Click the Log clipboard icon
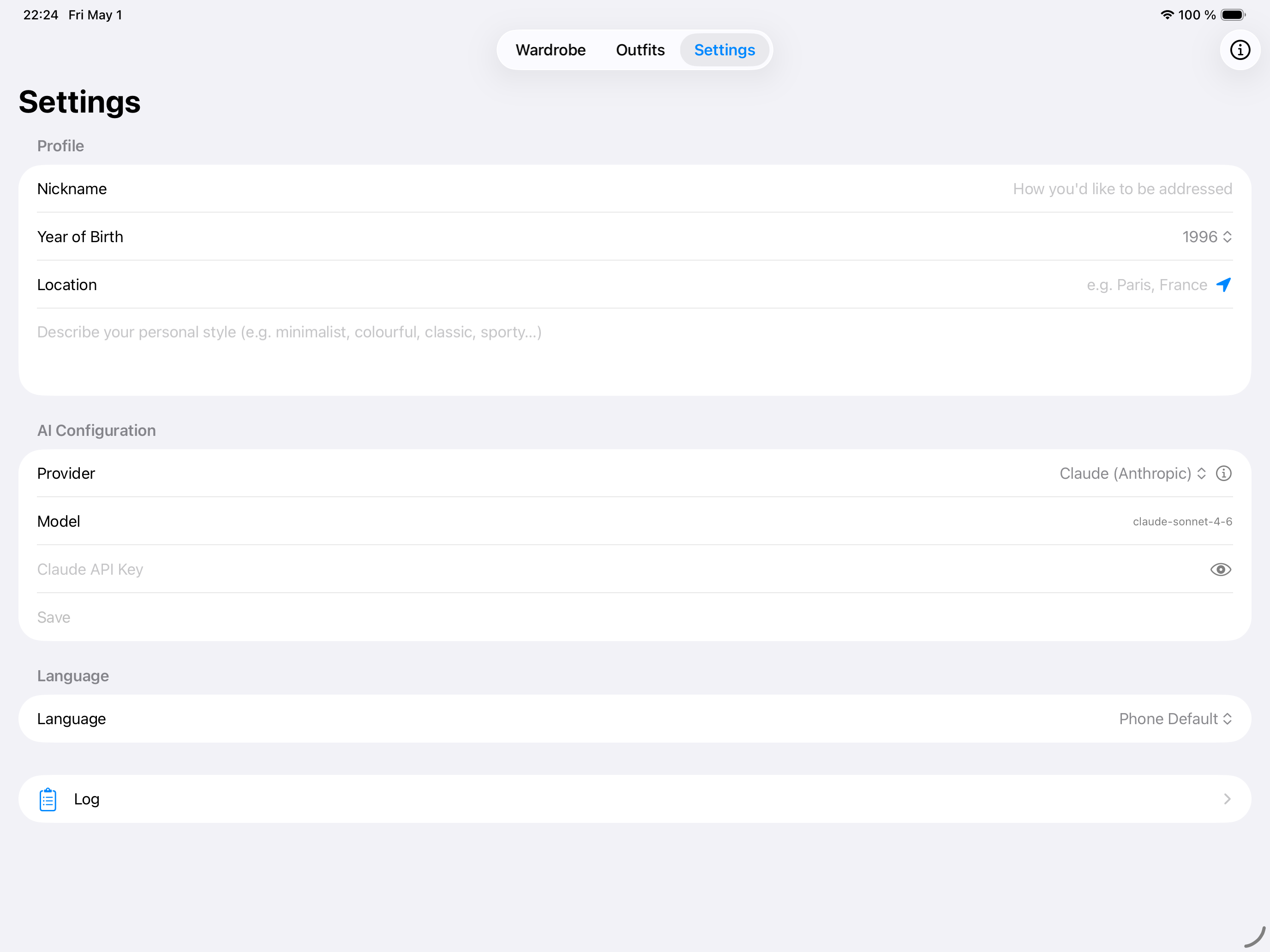Image resolution: width=1270 pixels, height=952 pixels. (x=48, y=799)
